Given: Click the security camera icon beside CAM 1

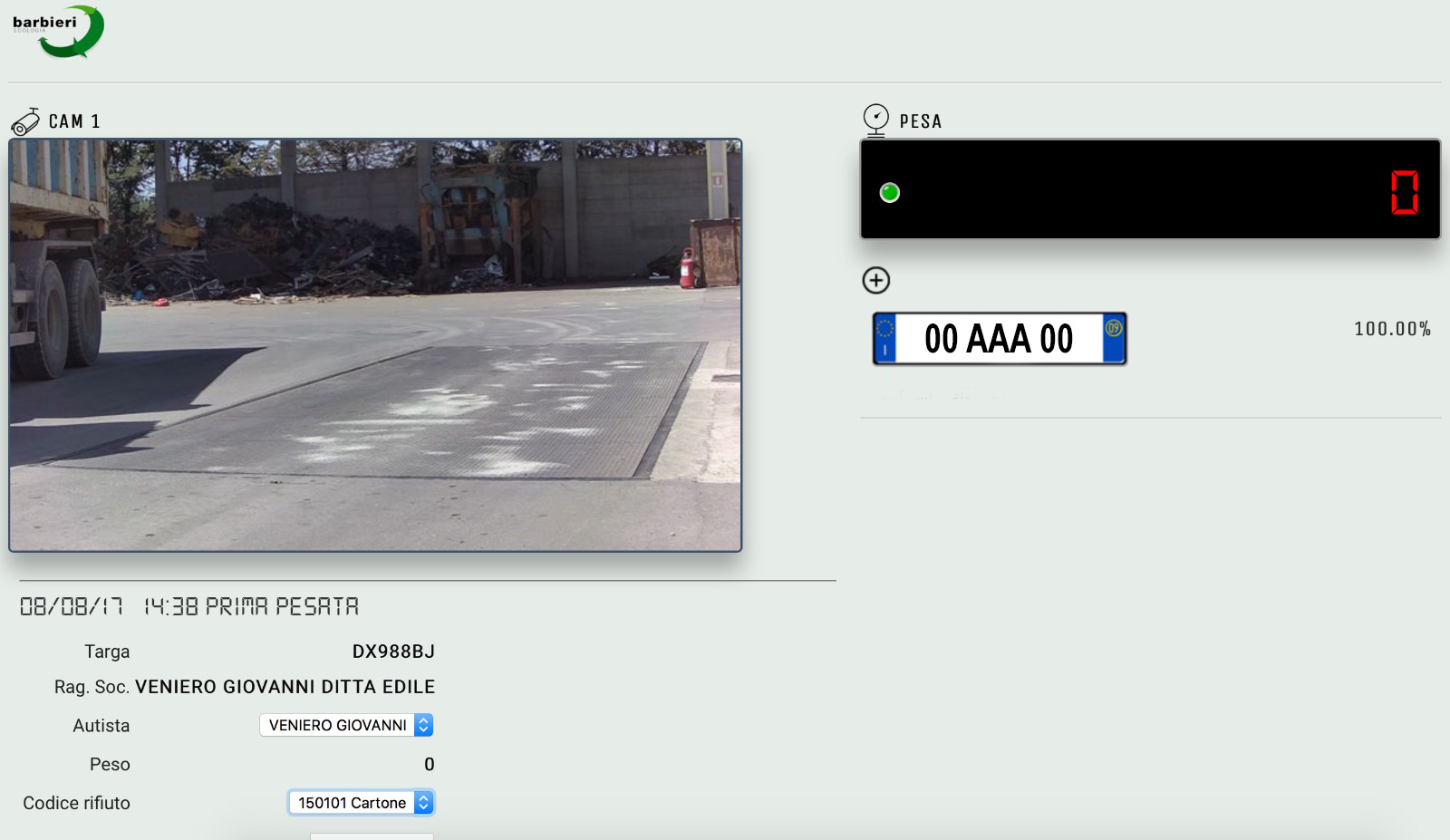Looking at the screenshot, I should [25, 121].
